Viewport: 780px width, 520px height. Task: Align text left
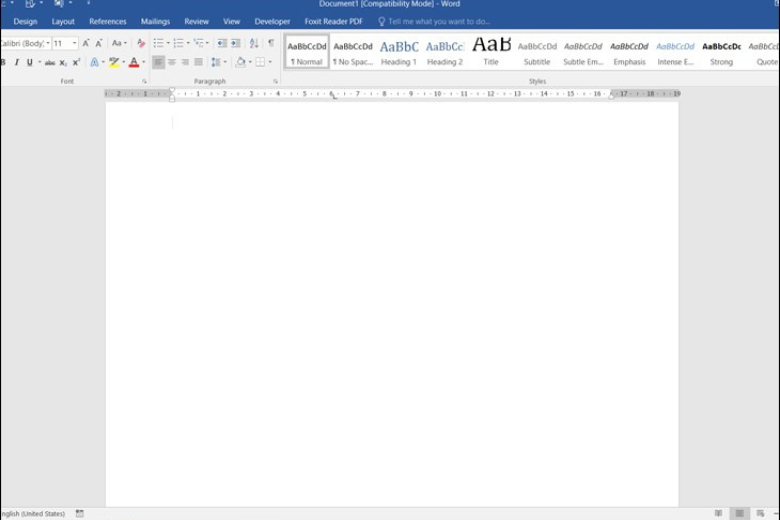(x=158, y=62)
